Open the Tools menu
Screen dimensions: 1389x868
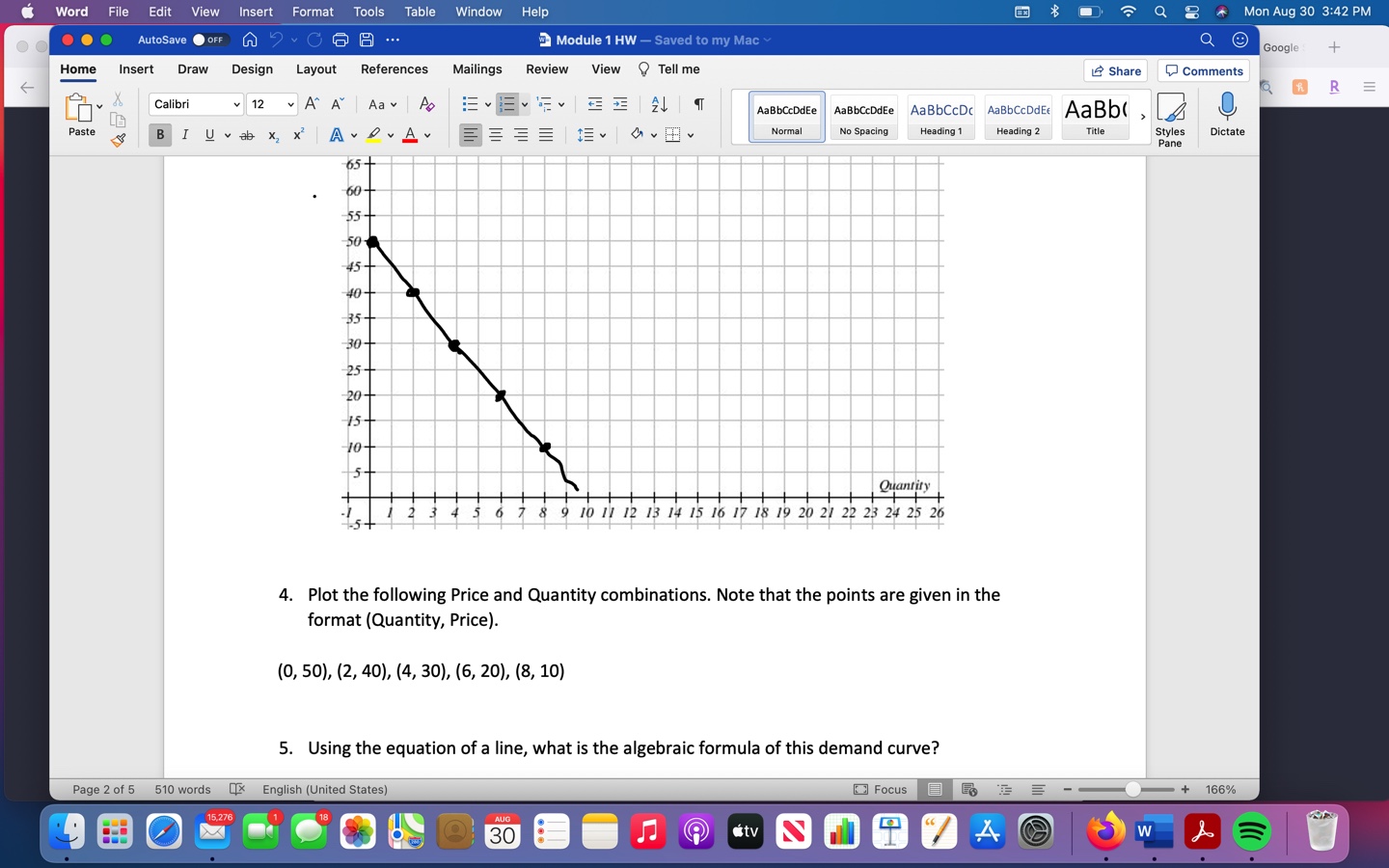click(x=368, y=12)
